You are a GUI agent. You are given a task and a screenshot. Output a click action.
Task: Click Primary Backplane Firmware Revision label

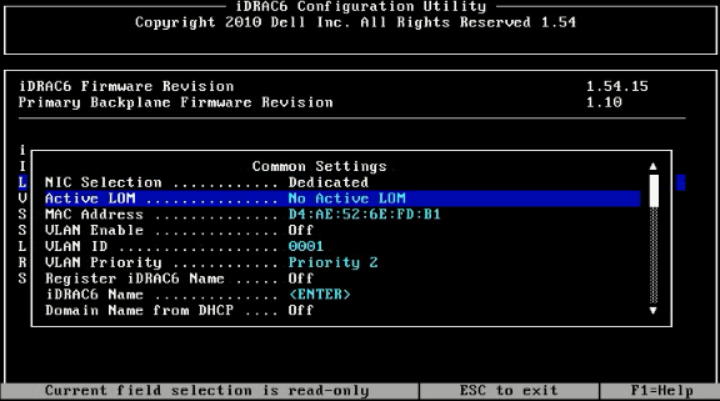(x=175, y=102)
